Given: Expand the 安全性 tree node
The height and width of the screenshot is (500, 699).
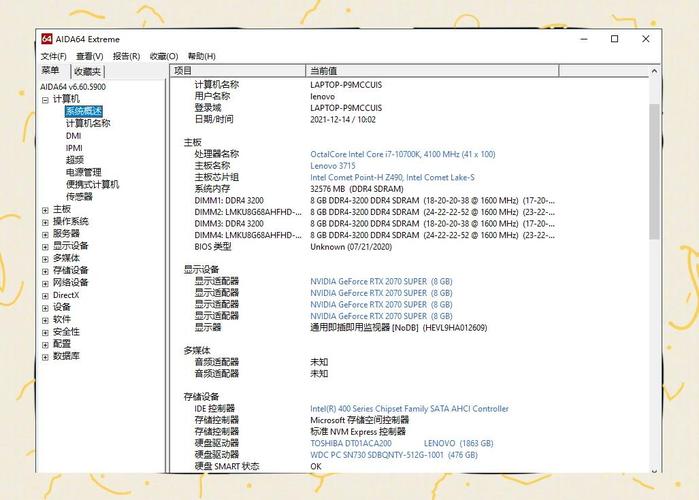Looking at the screenshot, I should pos(45,332).
